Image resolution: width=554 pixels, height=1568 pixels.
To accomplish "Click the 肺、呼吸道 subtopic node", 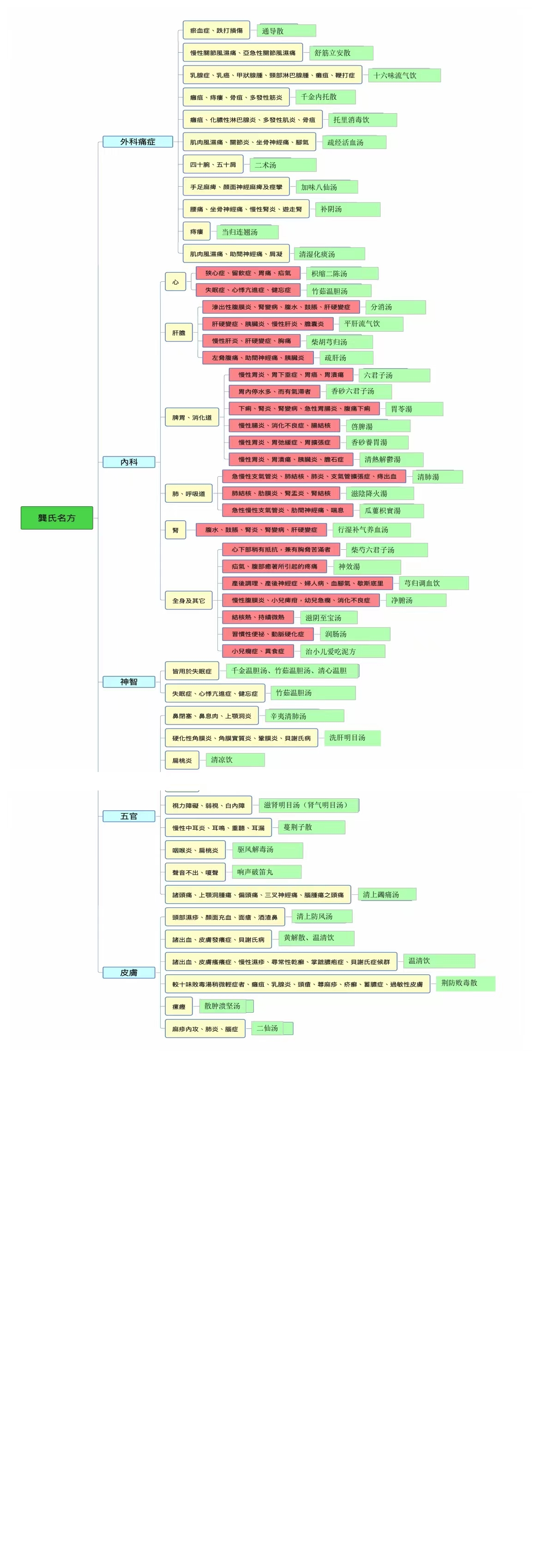I will tap(188, 494).
